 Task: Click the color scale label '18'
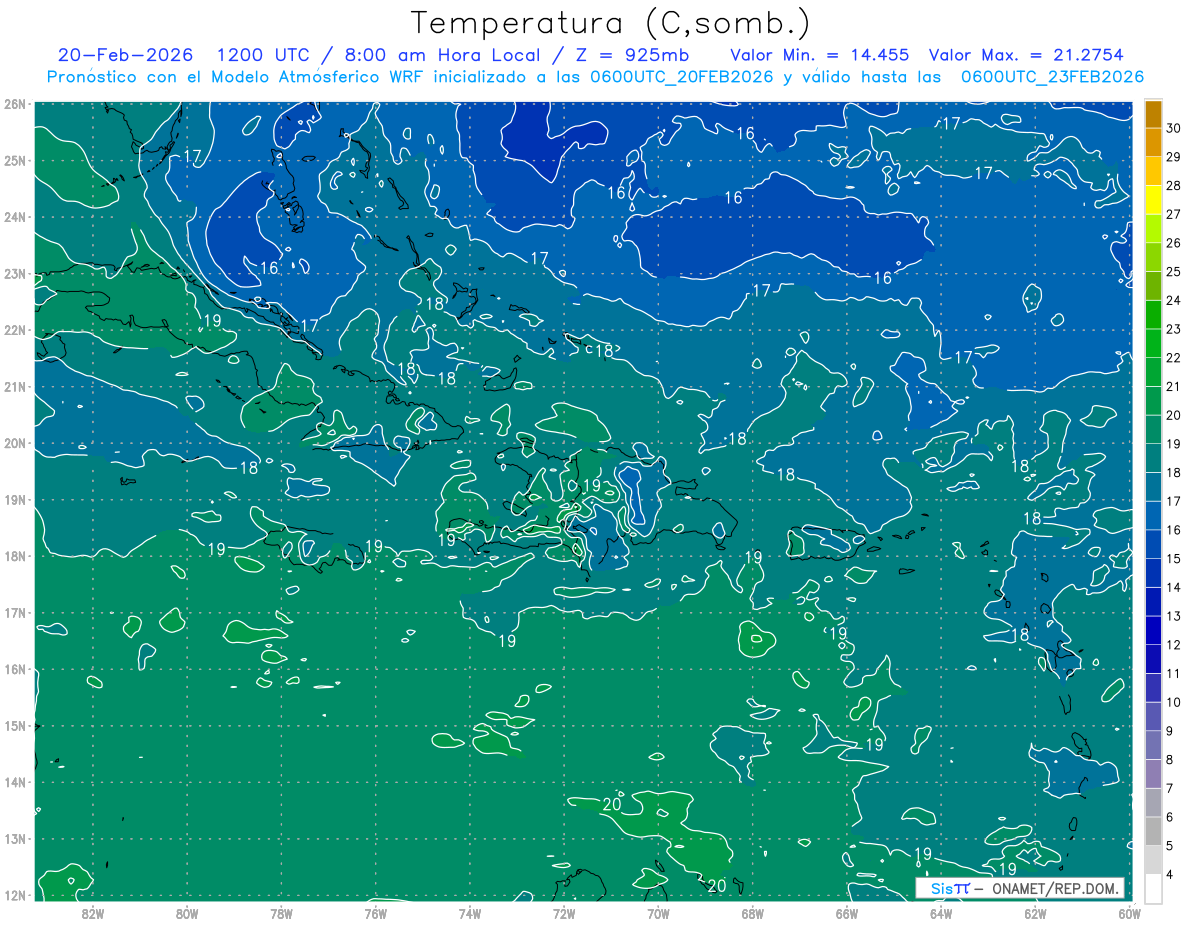pos(1173,472)
